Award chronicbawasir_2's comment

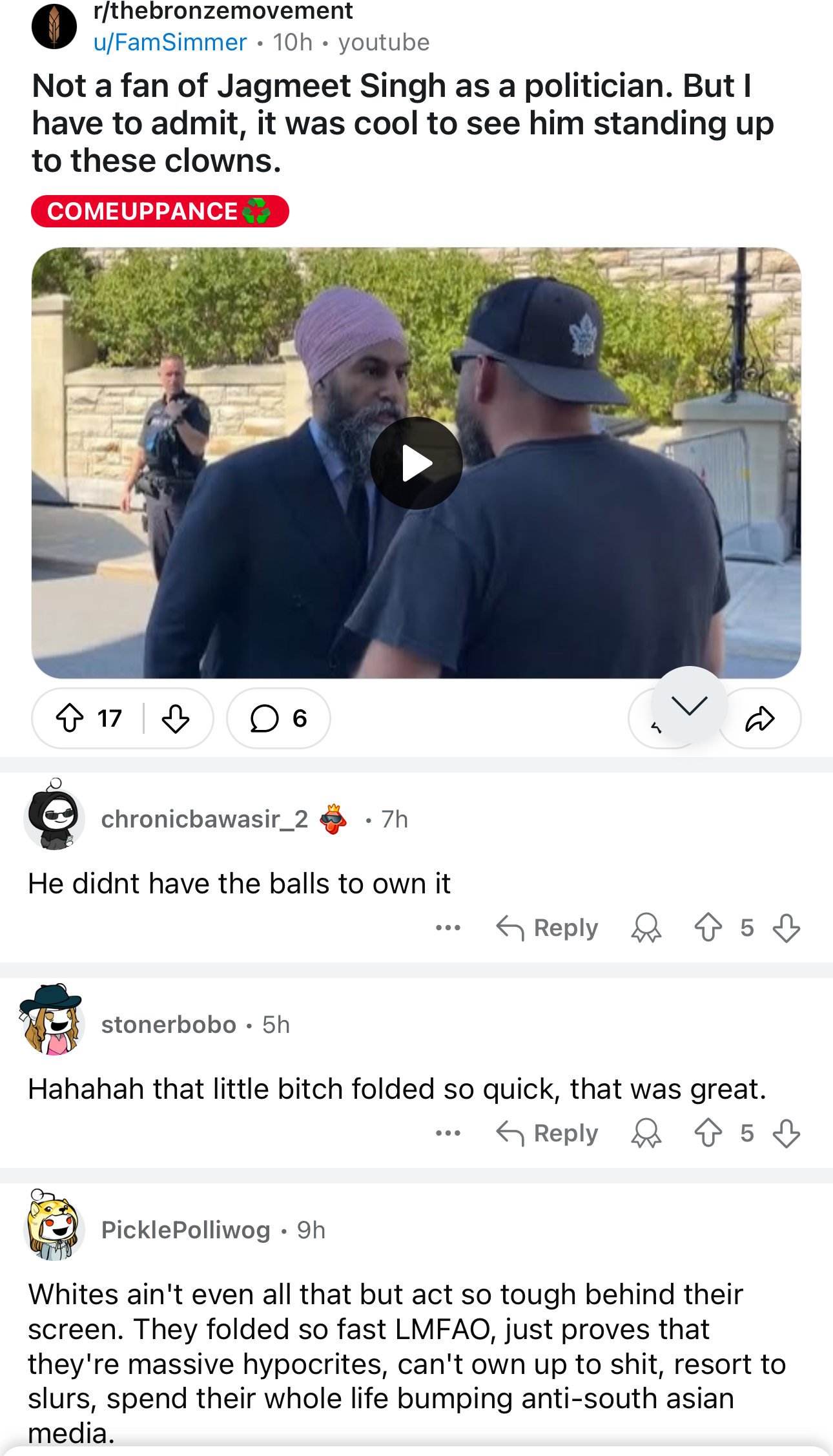point(646,928)
